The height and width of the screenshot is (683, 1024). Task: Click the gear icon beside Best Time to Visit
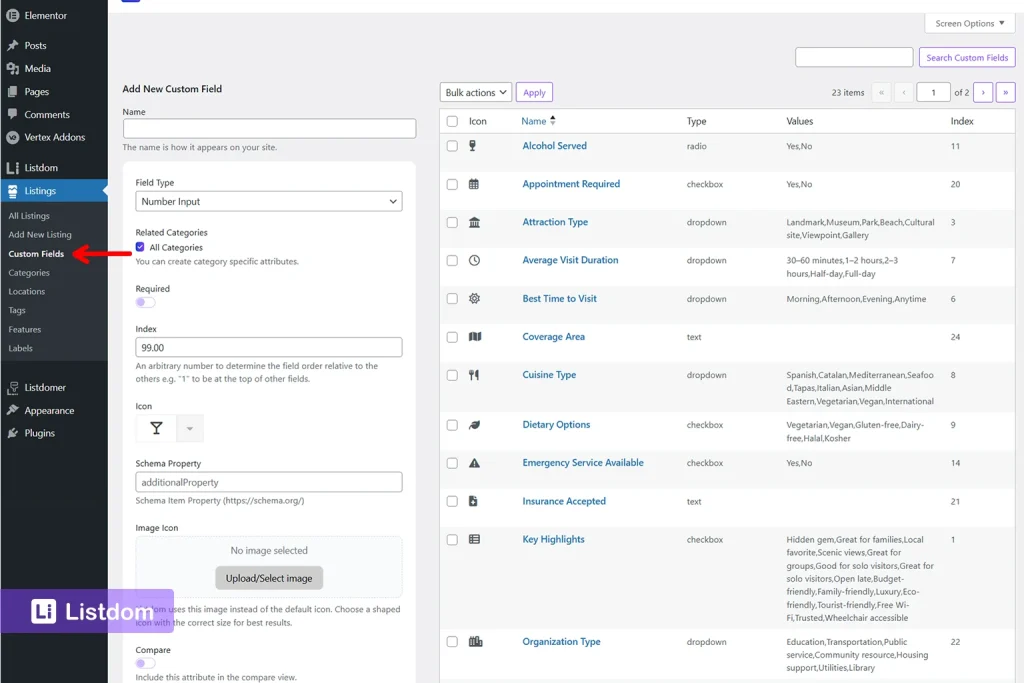(x=474, y=298)
